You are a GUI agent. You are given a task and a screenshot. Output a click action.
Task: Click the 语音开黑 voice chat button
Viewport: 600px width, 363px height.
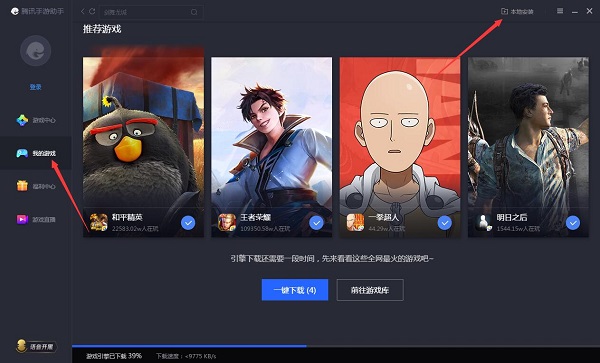coord(37,347)
